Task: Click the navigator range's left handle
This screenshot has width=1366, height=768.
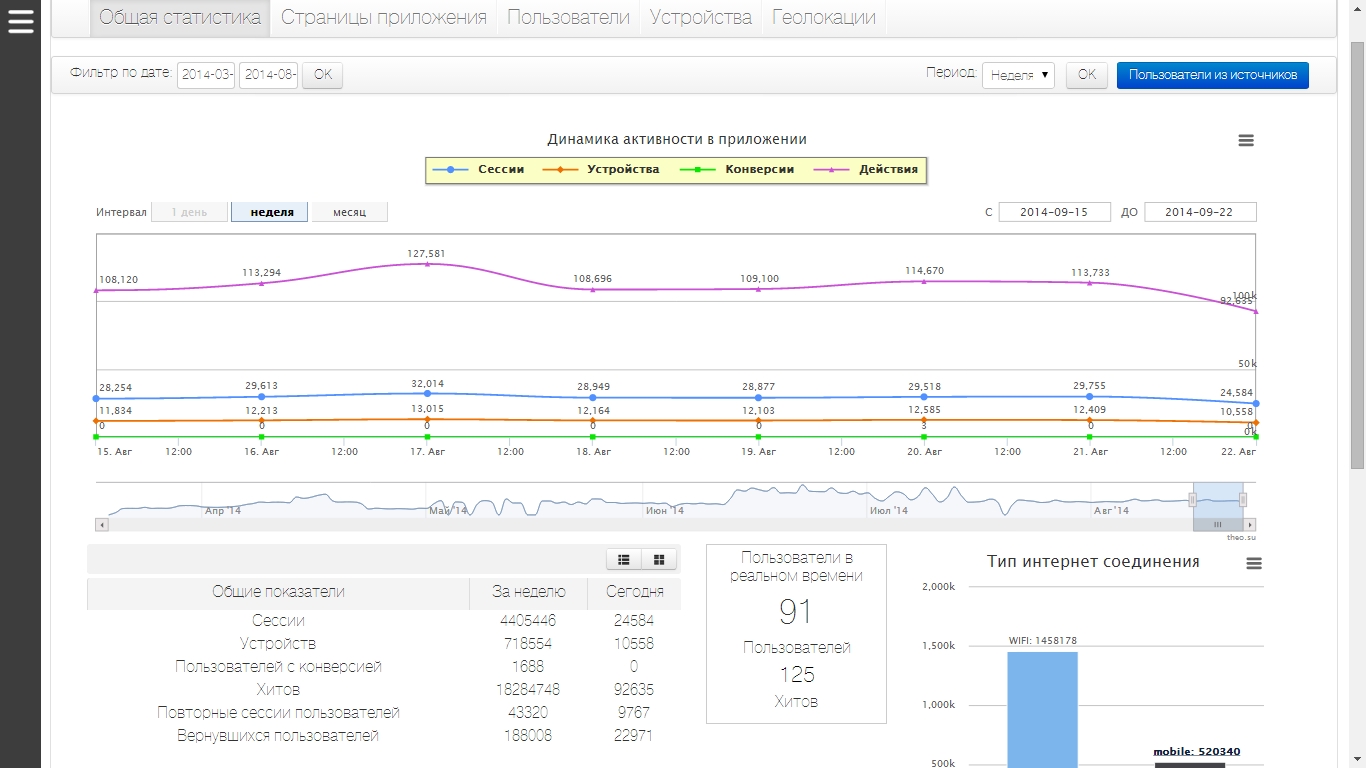Action: pos(1192,499)
